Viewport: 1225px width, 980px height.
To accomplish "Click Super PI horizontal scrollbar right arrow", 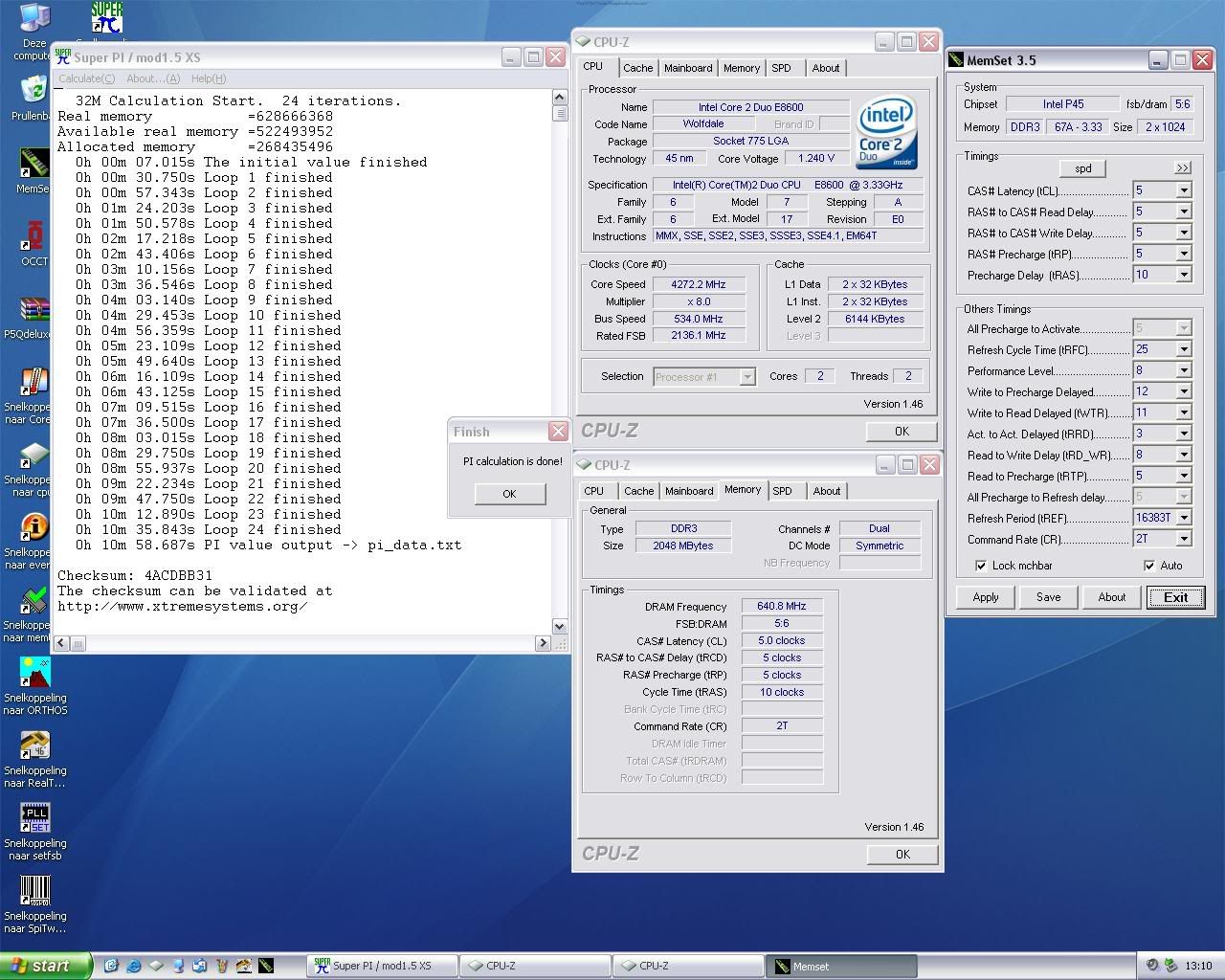I will [544, 644].
